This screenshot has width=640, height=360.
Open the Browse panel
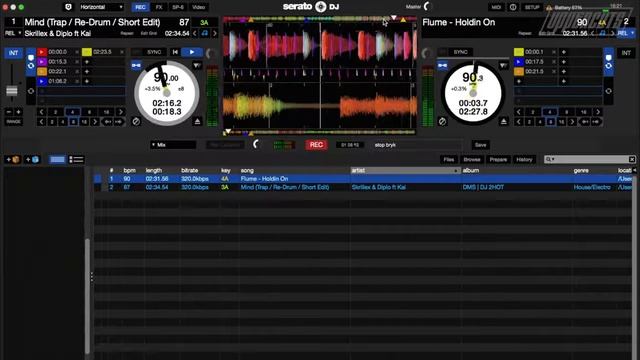(x=472, y=159)
